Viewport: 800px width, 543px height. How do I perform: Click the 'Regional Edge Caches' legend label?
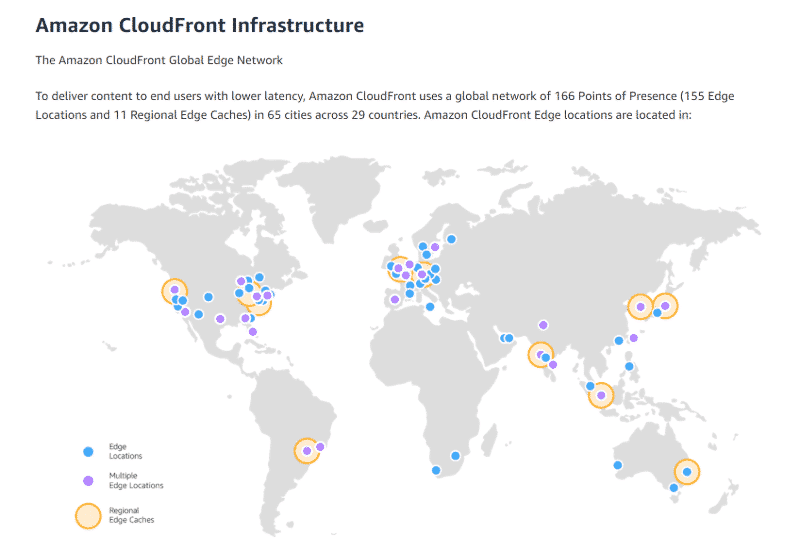[x=131, y=515]
